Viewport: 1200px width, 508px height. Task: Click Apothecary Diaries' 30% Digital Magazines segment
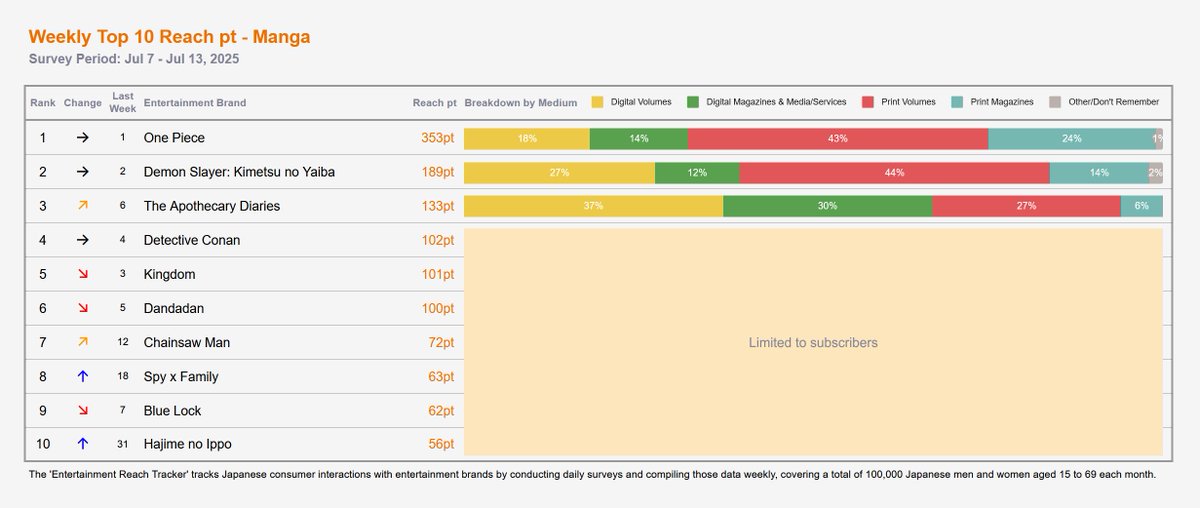[x=828, y=206]
